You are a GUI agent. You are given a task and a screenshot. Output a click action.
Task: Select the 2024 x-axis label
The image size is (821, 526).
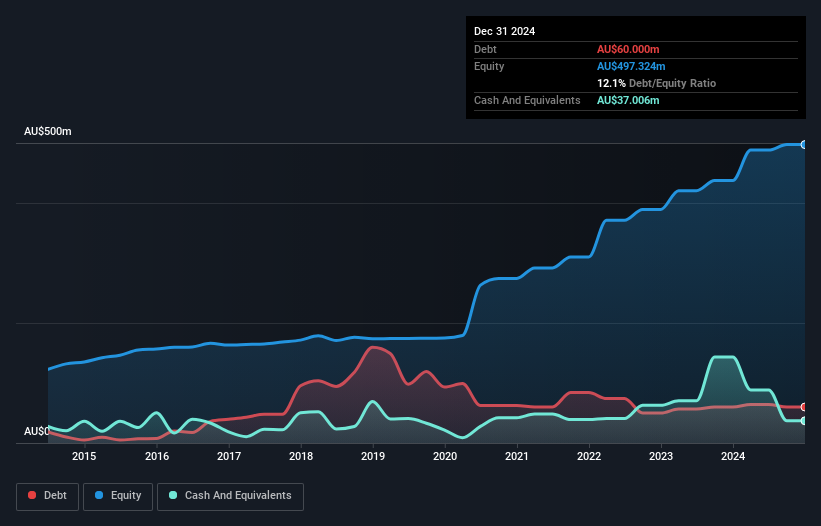pyautogui.click(x=733, y=456)
